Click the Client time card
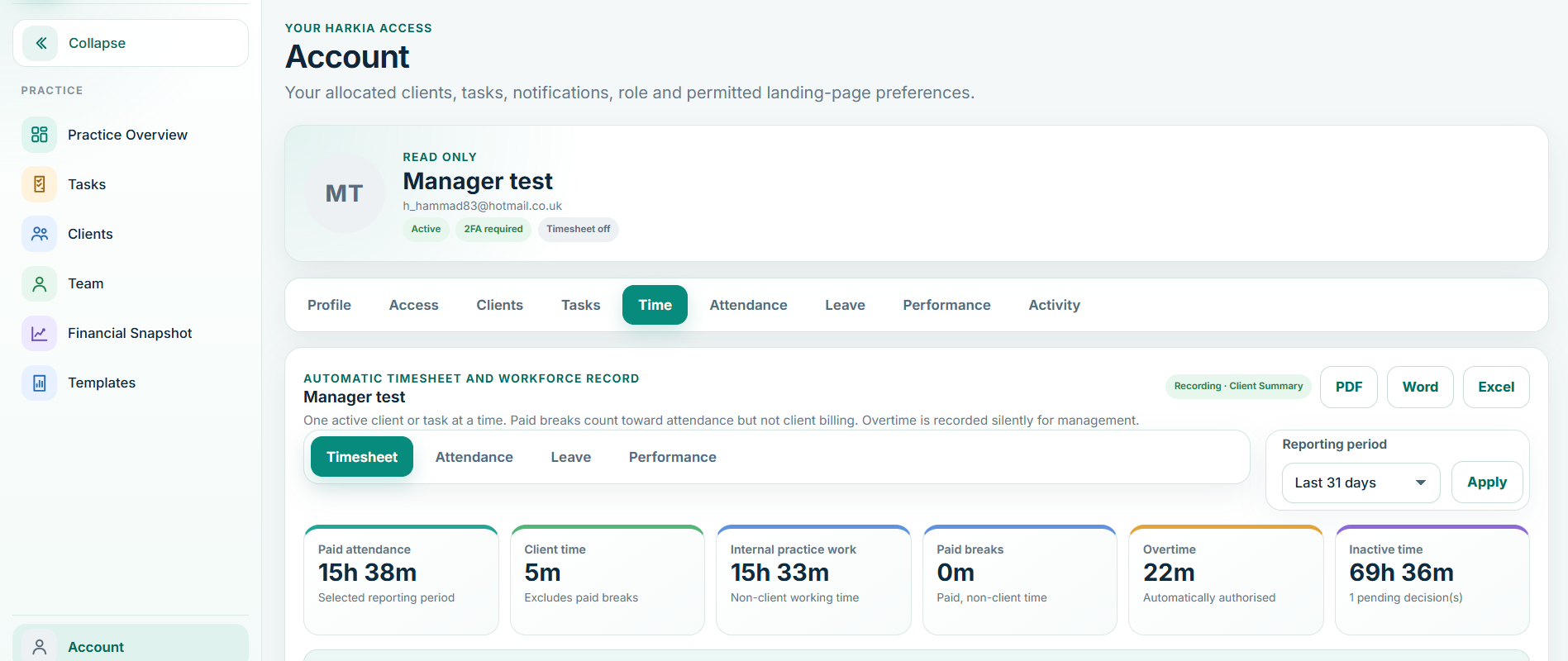This screenshot has height=661, width=1568. coord(607,580)
